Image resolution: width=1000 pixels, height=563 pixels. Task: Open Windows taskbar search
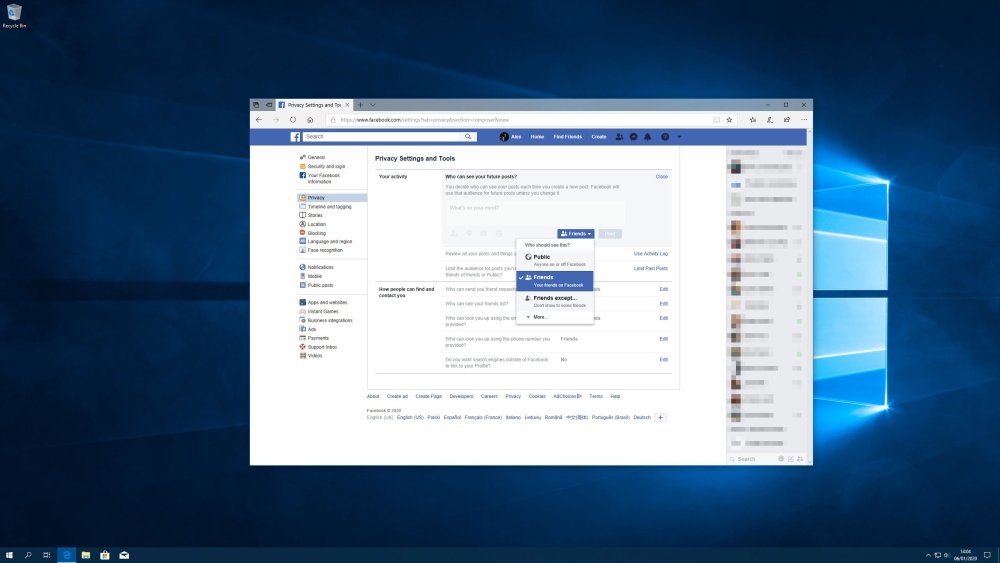click(28, 555)
